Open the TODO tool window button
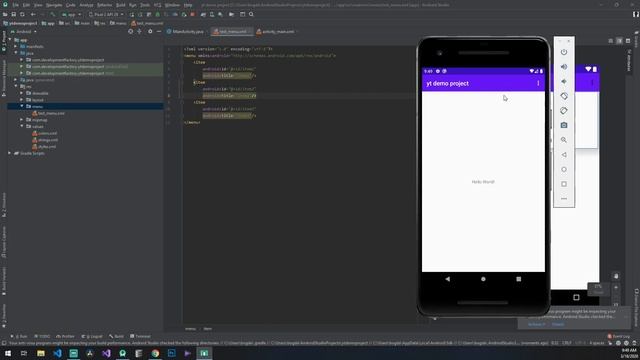640x360 pixels. 42,336
